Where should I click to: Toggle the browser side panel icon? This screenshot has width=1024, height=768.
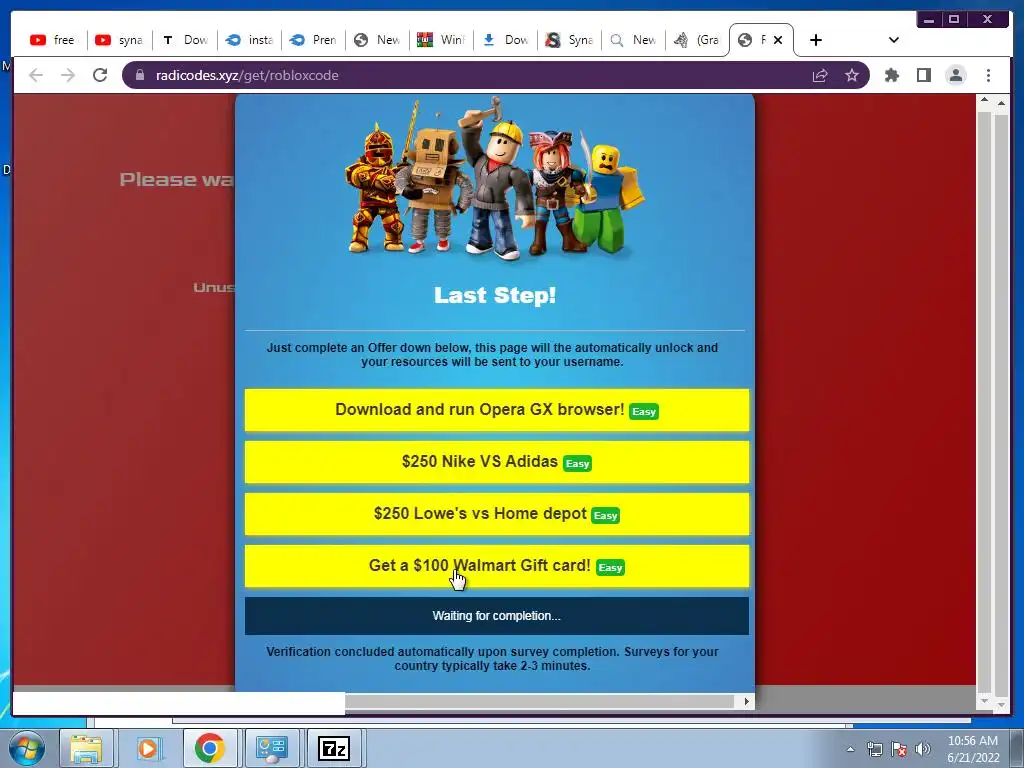point(923,75)
